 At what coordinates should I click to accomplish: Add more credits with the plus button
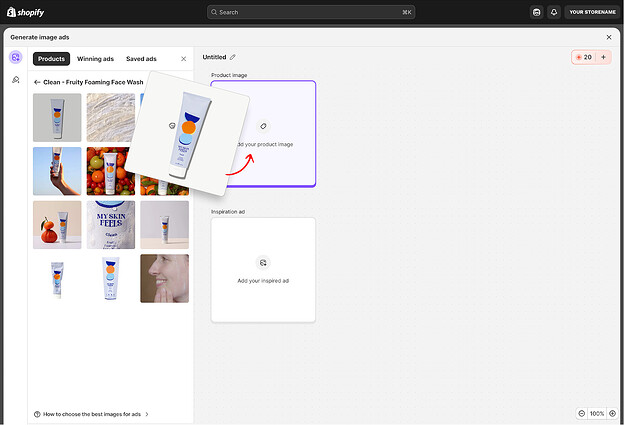(603, 57)
